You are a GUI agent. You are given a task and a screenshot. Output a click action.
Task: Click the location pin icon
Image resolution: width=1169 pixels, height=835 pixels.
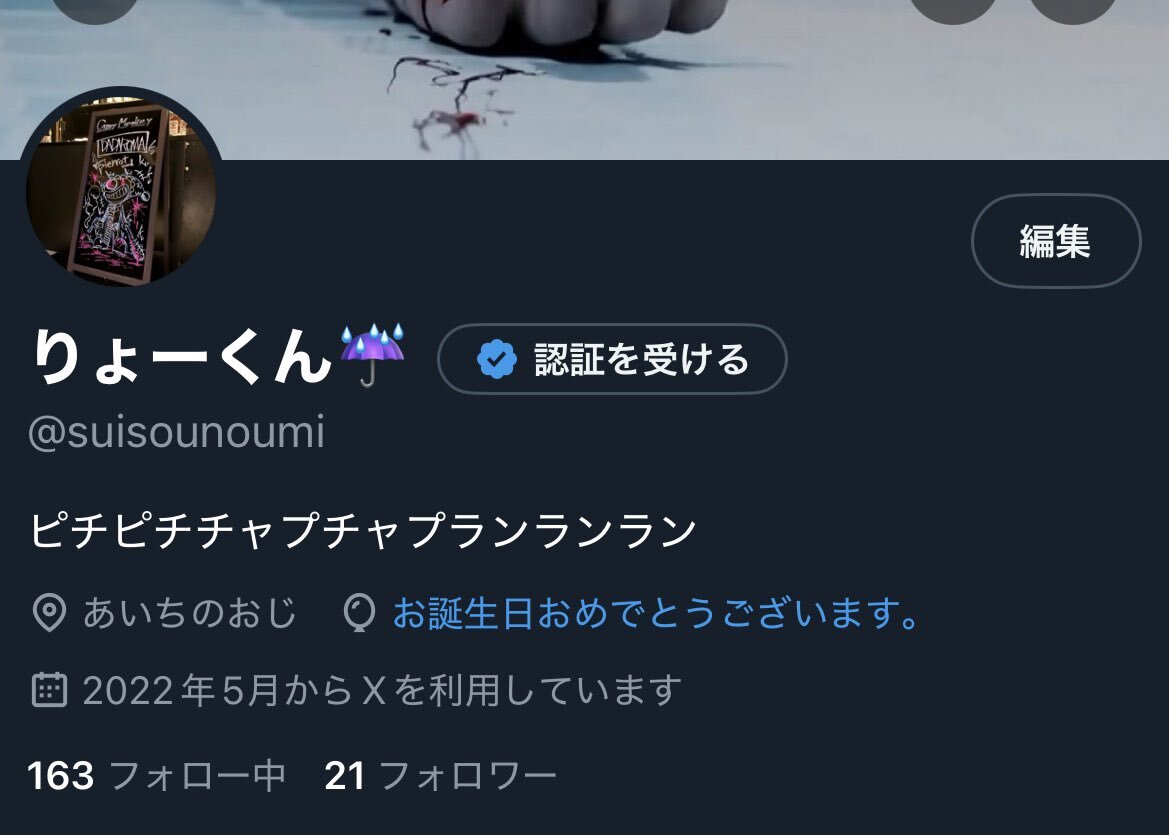50,613
